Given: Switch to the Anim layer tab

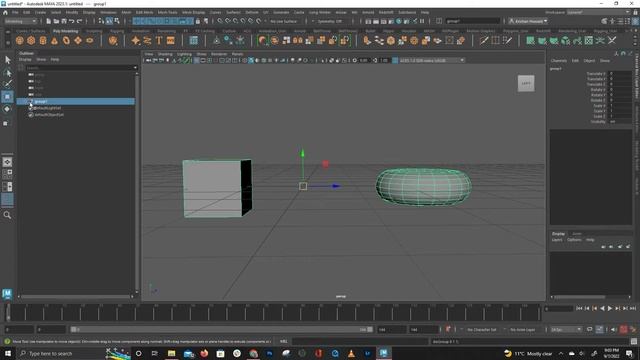Looking at the screenshot, I should tap(576, 234).
